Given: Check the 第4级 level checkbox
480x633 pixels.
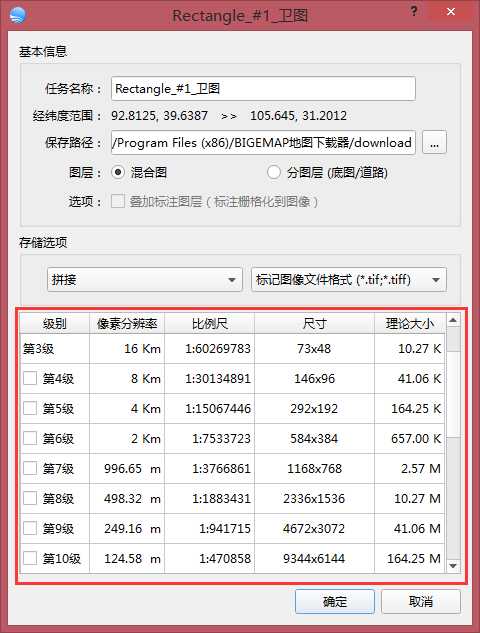Looking at the screenshot, I should click(30, 378).
